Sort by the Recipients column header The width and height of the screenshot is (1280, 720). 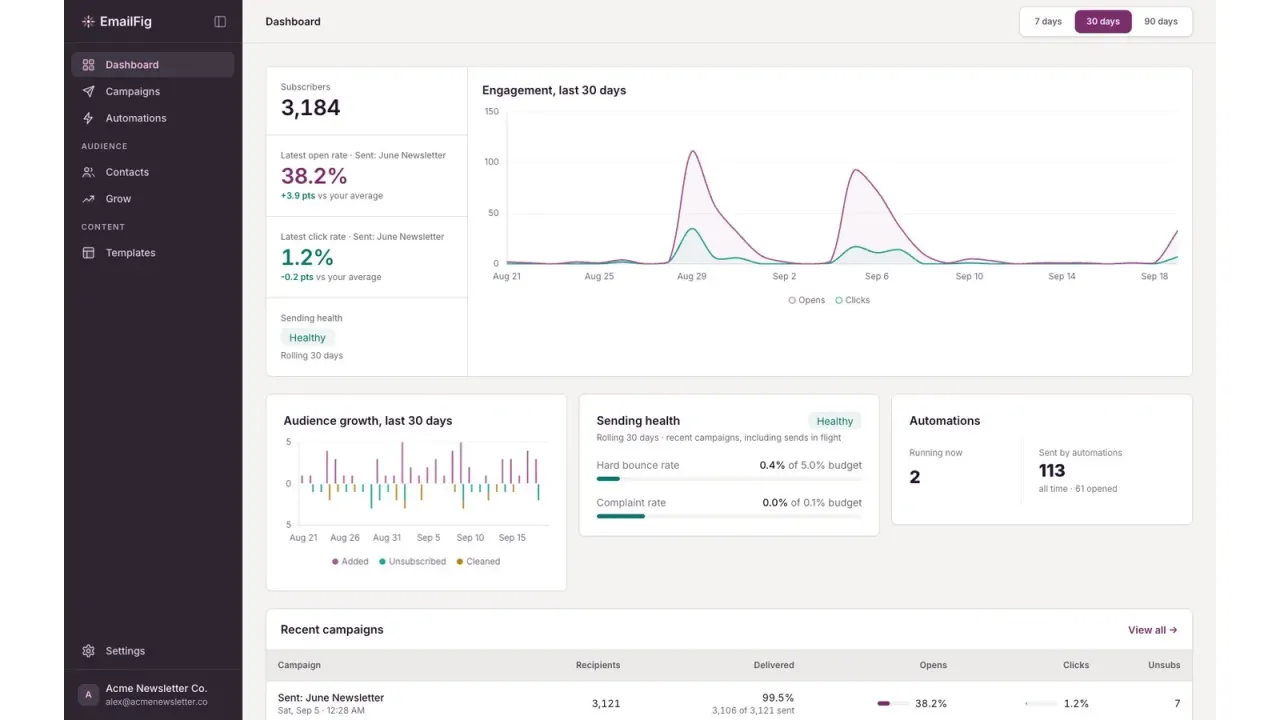pyautogui.click(x=598, y=665)
